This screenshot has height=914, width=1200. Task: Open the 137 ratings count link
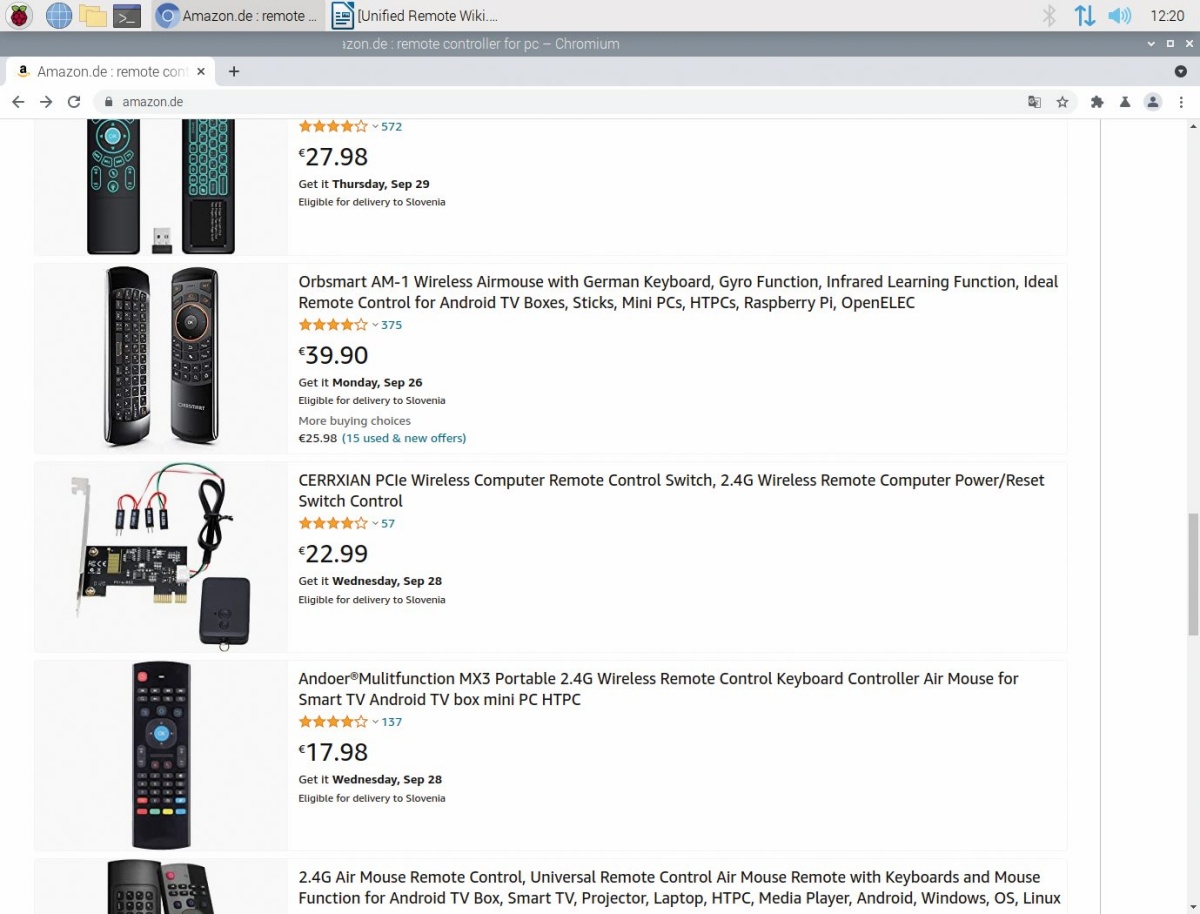(x=391, y=722)
